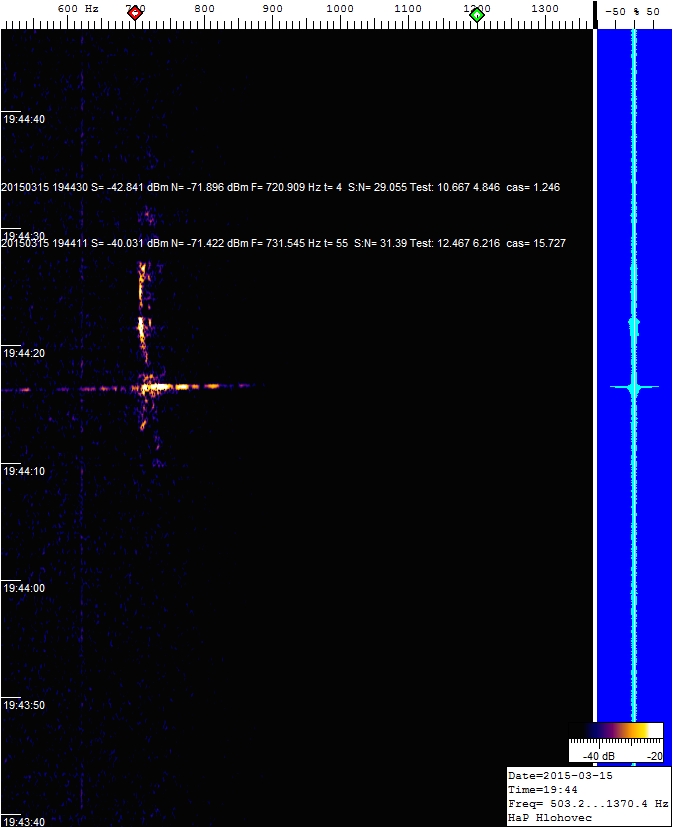This screenshot has height=828, width=673.
Task: Click the red diamond frequency marker
Action: coord(135,13)
